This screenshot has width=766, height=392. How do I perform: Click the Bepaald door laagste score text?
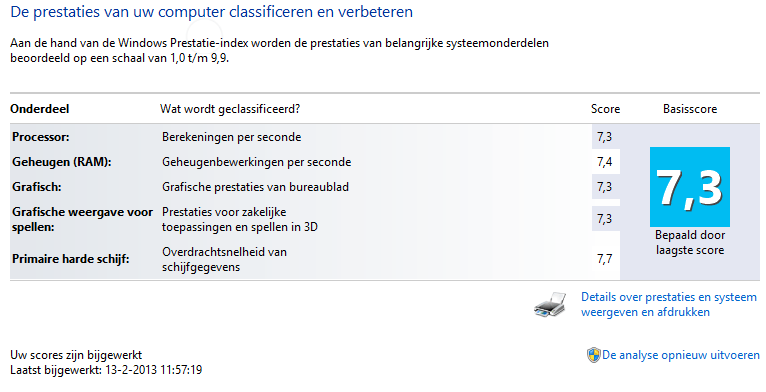point(690,242)
